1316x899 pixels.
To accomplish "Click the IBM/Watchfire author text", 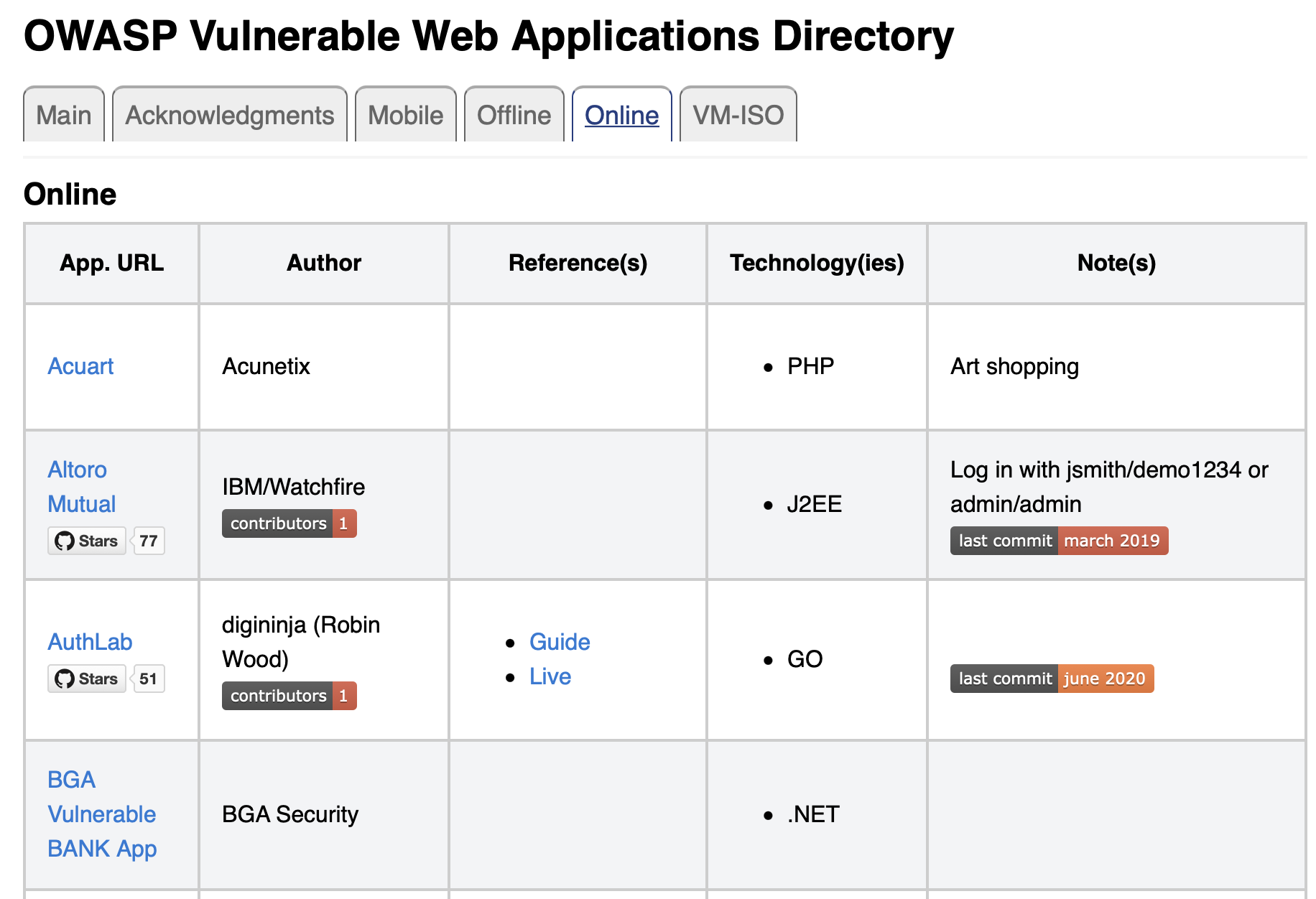I will [294, 487].
